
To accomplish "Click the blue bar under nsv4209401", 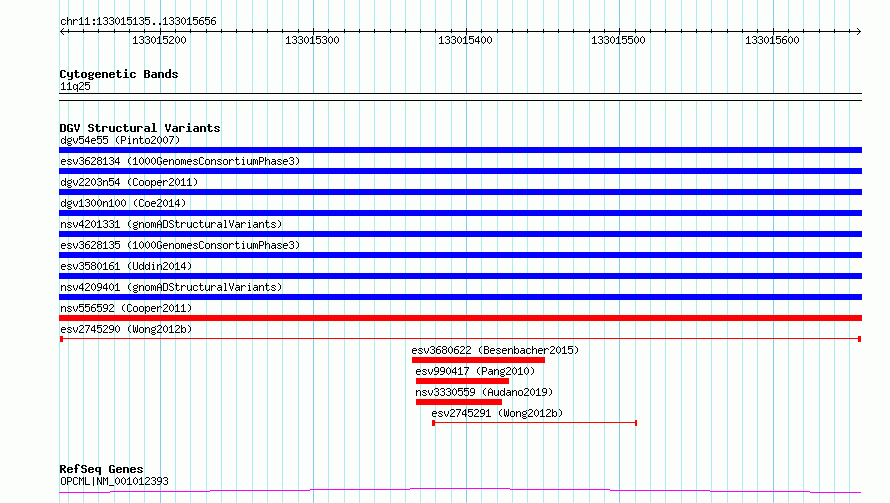I will [x=460, y=297].
